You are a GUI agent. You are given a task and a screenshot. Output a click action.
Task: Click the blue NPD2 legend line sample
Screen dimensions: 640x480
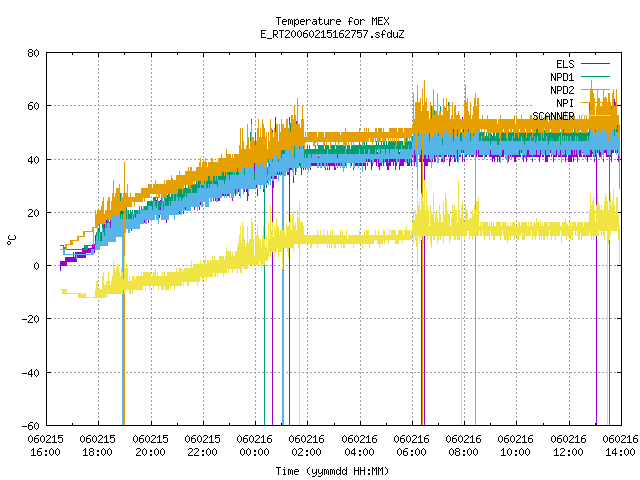(595, 89)
